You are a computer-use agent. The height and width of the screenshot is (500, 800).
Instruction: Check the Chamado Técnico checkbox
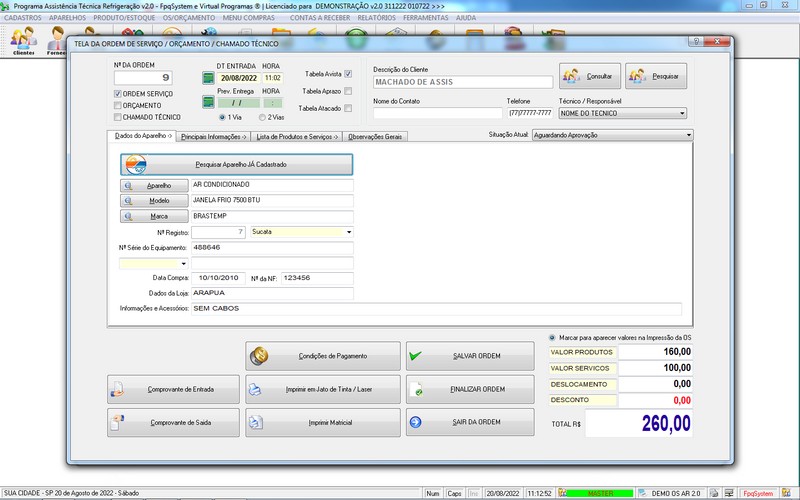coord(118,117)
